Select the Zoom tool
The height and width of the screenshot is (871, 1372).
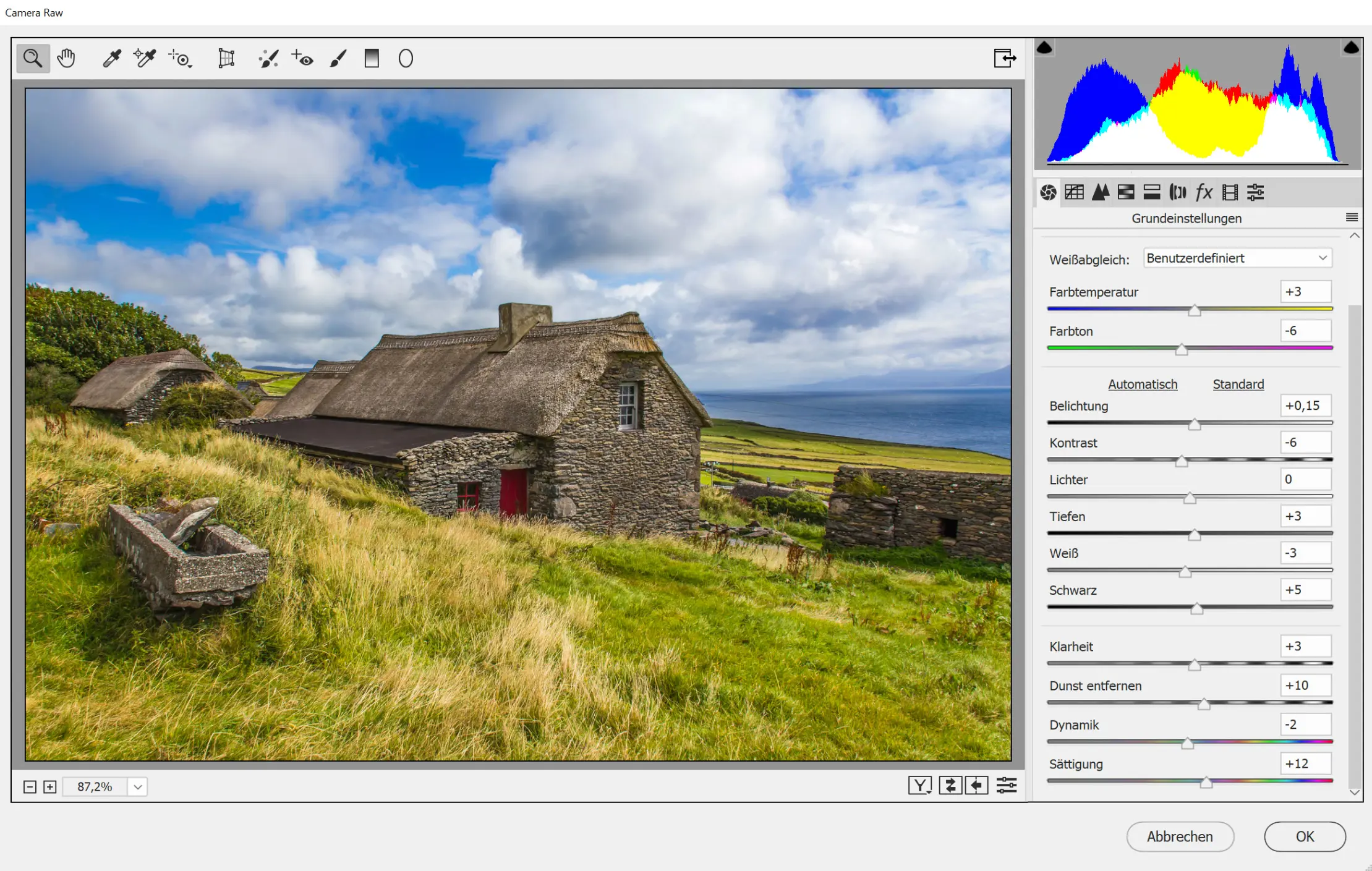tap(32, 59)
